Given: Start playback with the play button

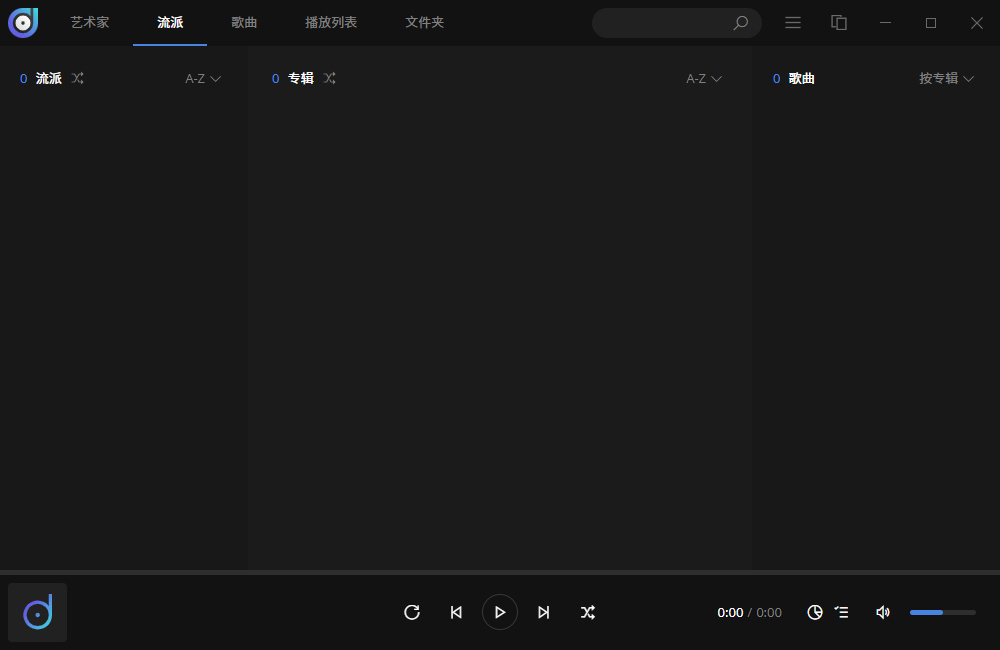Looking at the screenshot, I should click(x=500, y=612).
